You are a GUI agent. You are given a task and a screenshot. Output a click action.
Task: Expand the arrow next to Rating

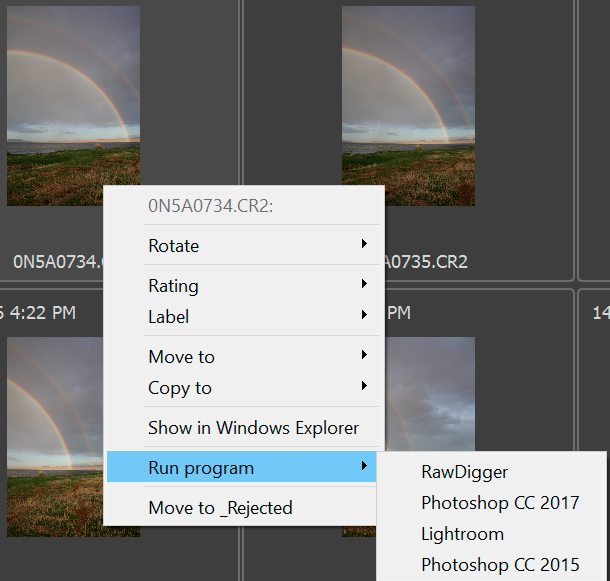click(x=364, y=285)
